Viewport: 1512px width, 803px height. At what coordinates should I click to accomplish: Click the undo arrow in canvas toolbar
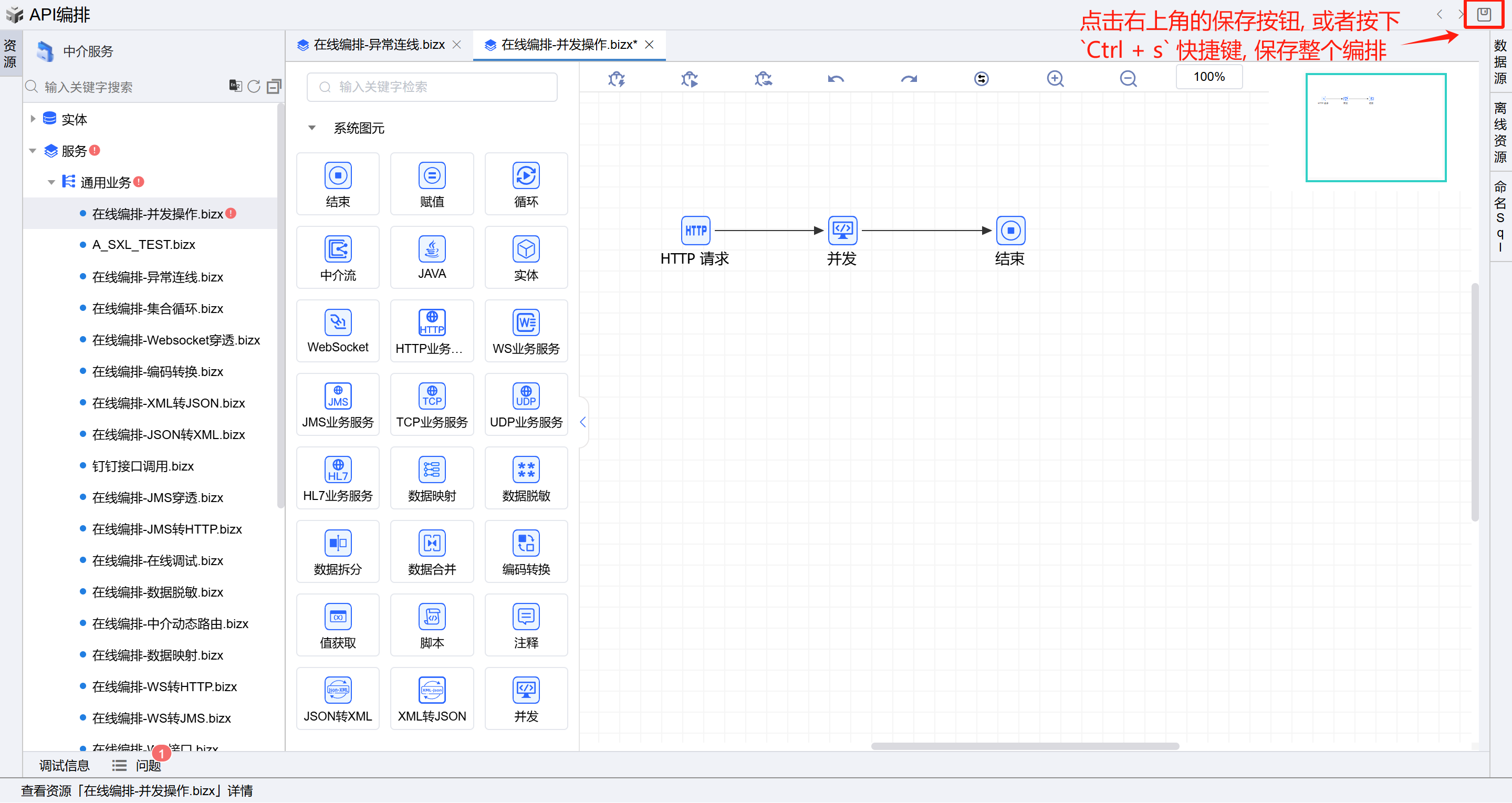pos(835,79)
